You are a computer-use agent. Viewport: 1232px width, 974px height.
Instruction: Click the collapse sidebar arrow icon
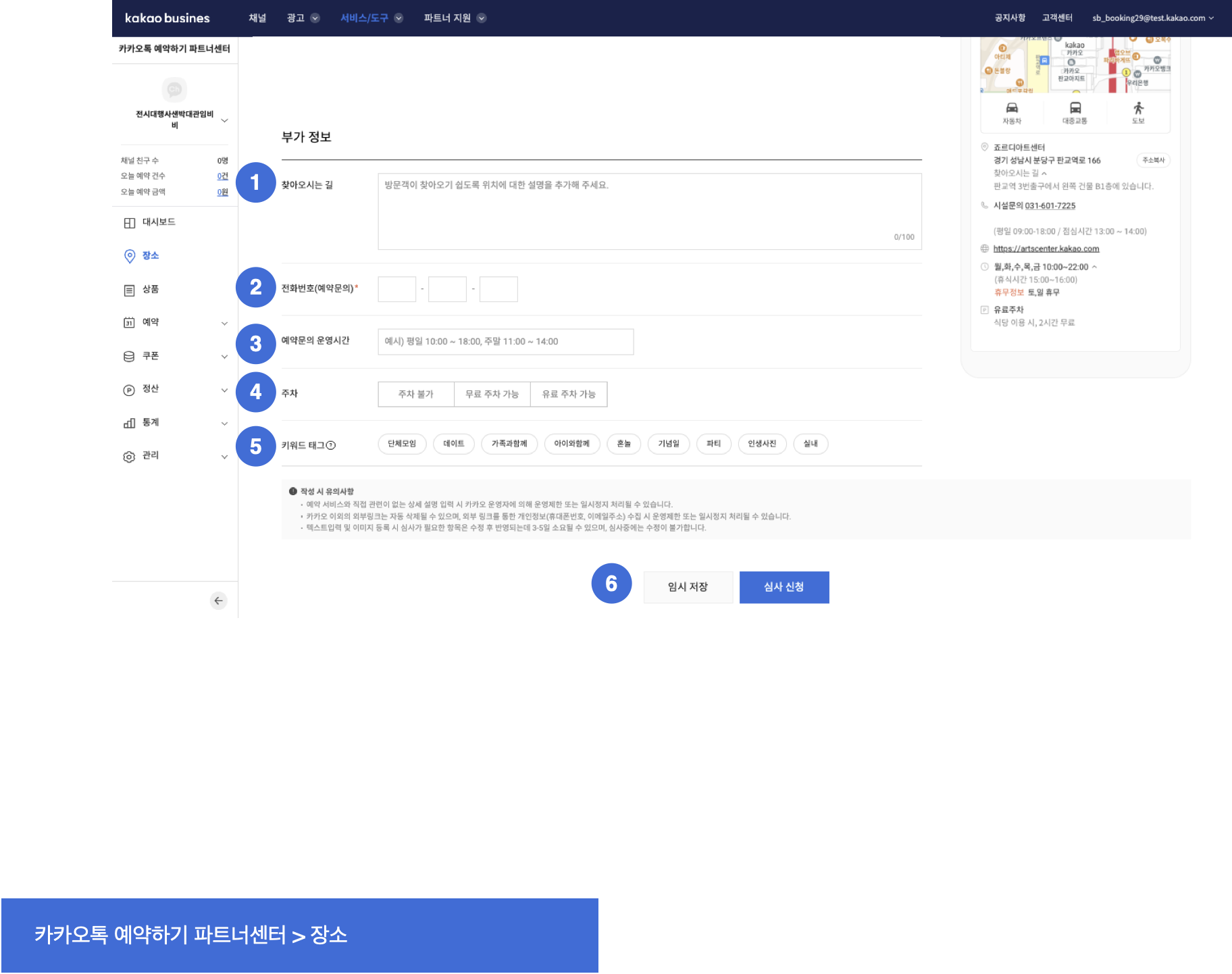pos(218,600)
